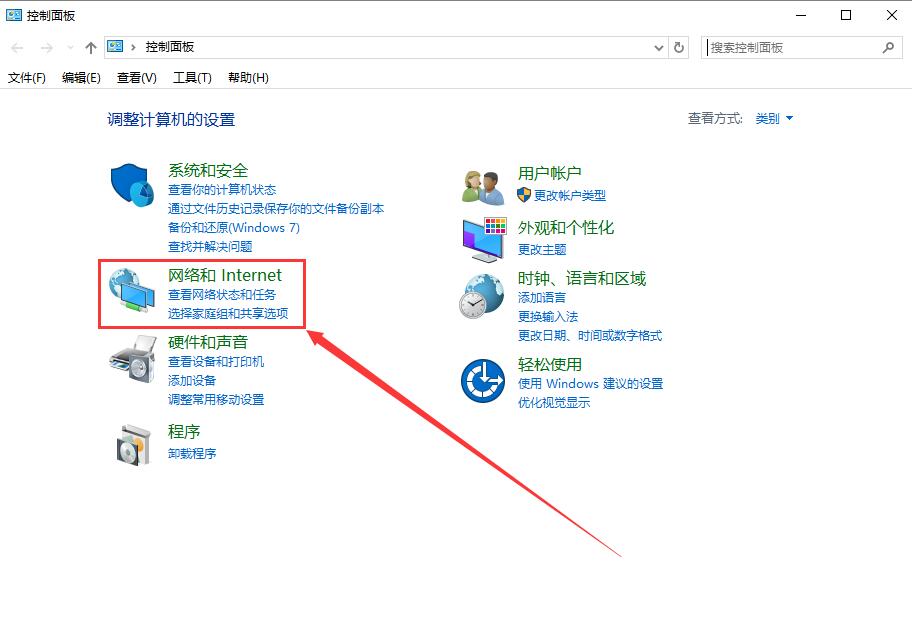Click the 轻松使用 clock-face icon

(x=483, y=380)
